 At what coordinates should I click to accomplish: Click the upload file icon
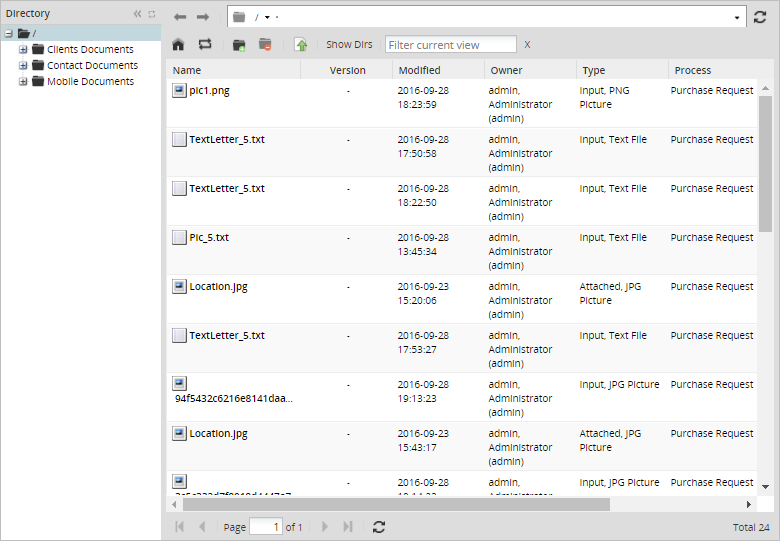pyautogui.click(x=301, y=45)
